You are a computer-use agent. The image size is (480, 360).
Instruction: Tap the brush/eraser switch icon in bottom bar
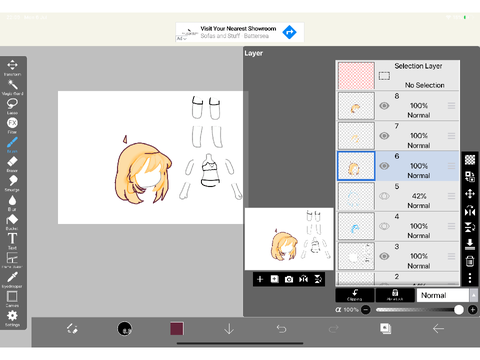(x=72, y=329)
